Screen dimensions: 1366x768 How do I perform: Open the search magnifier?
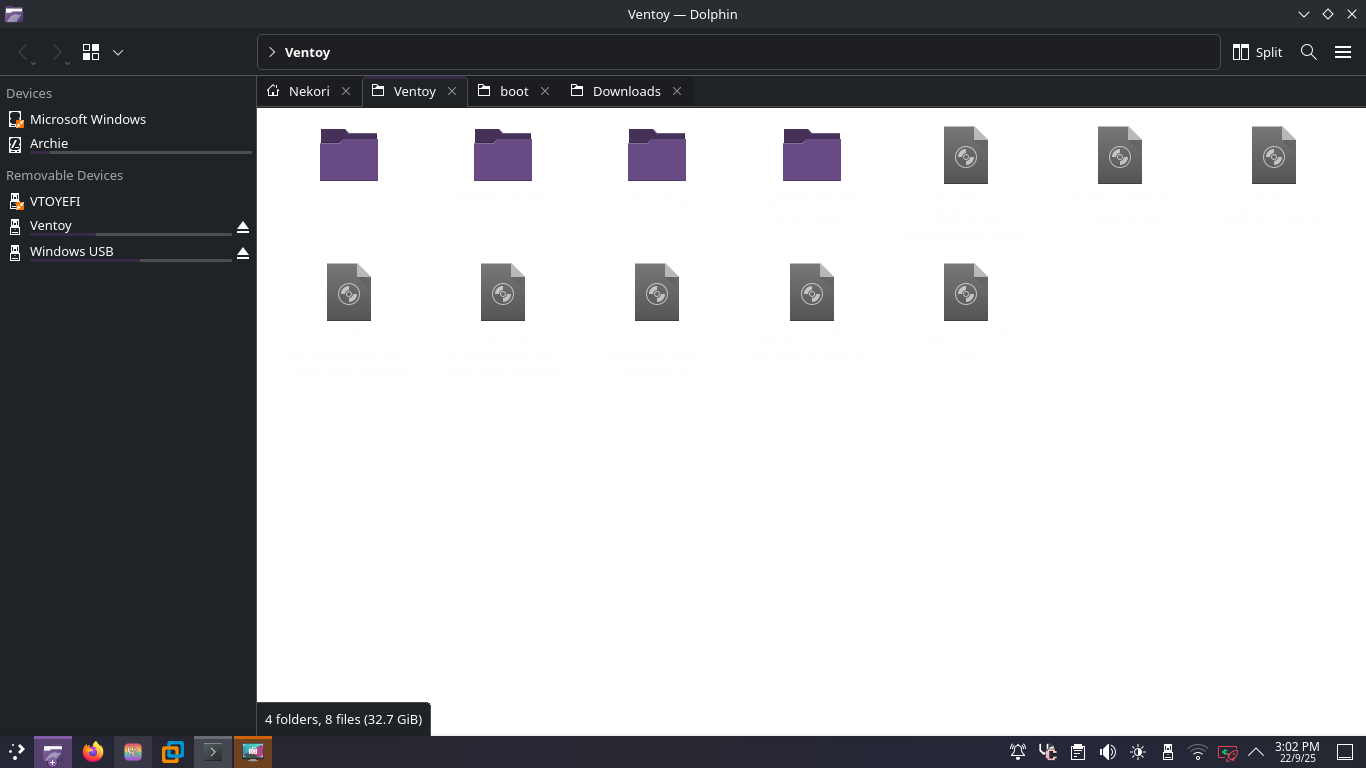[1308, 52]
